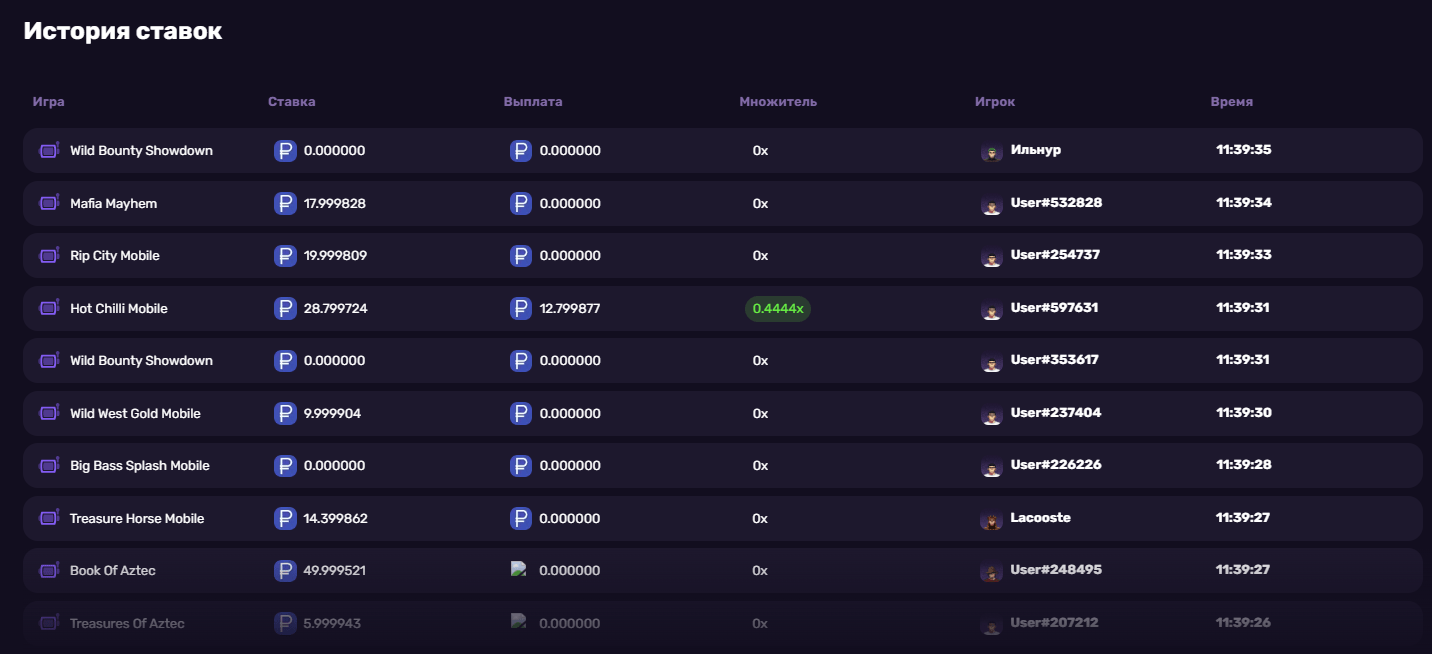Viewport: 1432px width, 654px height.
Task: Click the avatar of User#597631
Action: coord(991,310)
